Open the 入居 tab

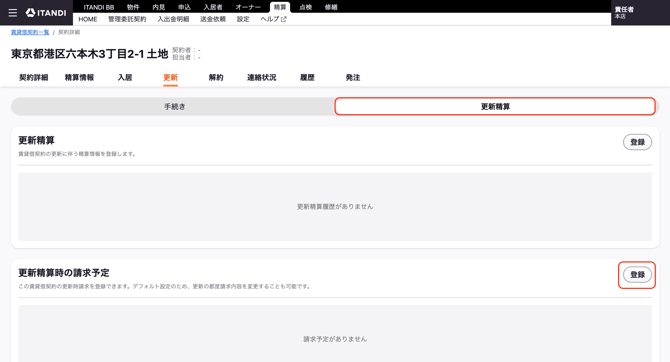[x=125, y=78]
